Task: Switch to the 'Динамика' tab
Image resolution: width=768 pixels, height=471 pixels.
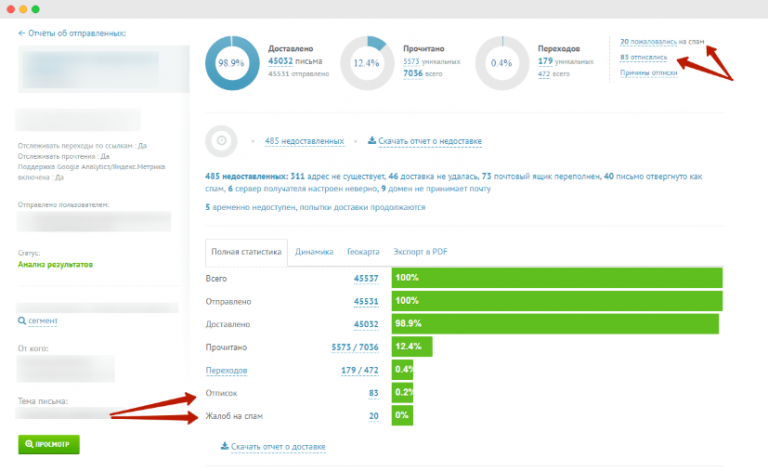Action: click(x=314, y=252)
